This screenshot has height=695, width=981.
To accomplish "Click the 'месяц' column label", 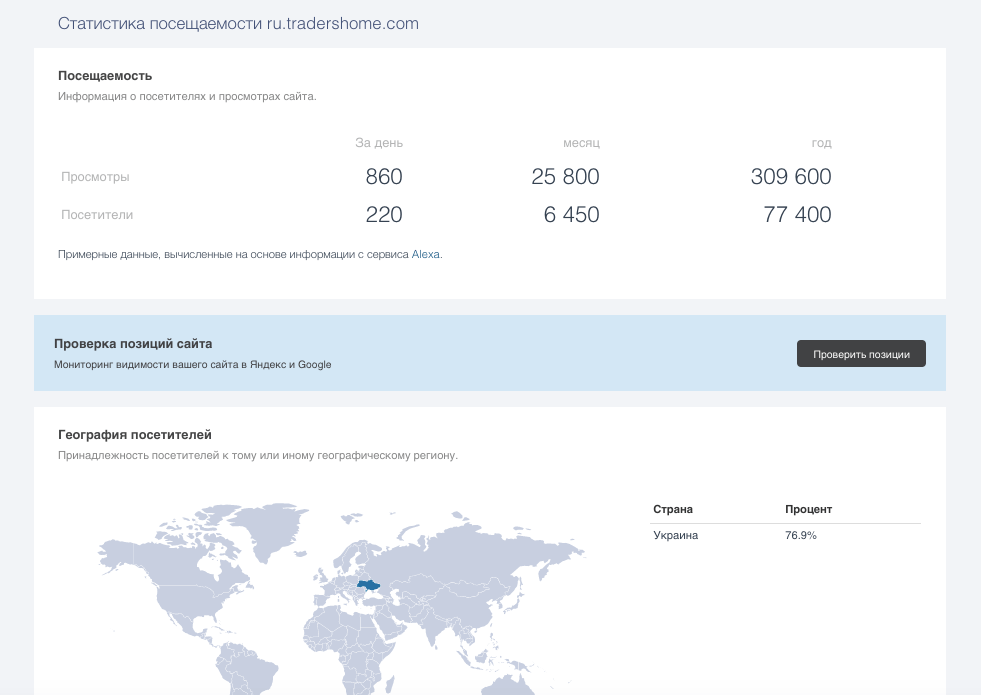I will point(581,143).
